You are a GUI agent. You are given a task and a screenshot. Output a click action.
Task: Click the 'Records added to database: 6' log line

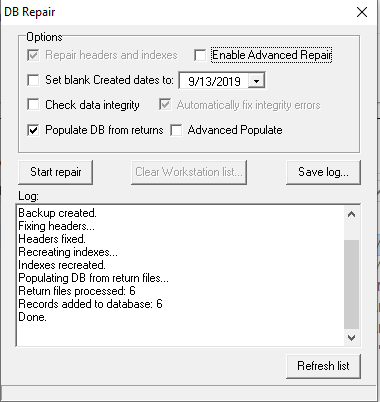(x=90, y=304)
